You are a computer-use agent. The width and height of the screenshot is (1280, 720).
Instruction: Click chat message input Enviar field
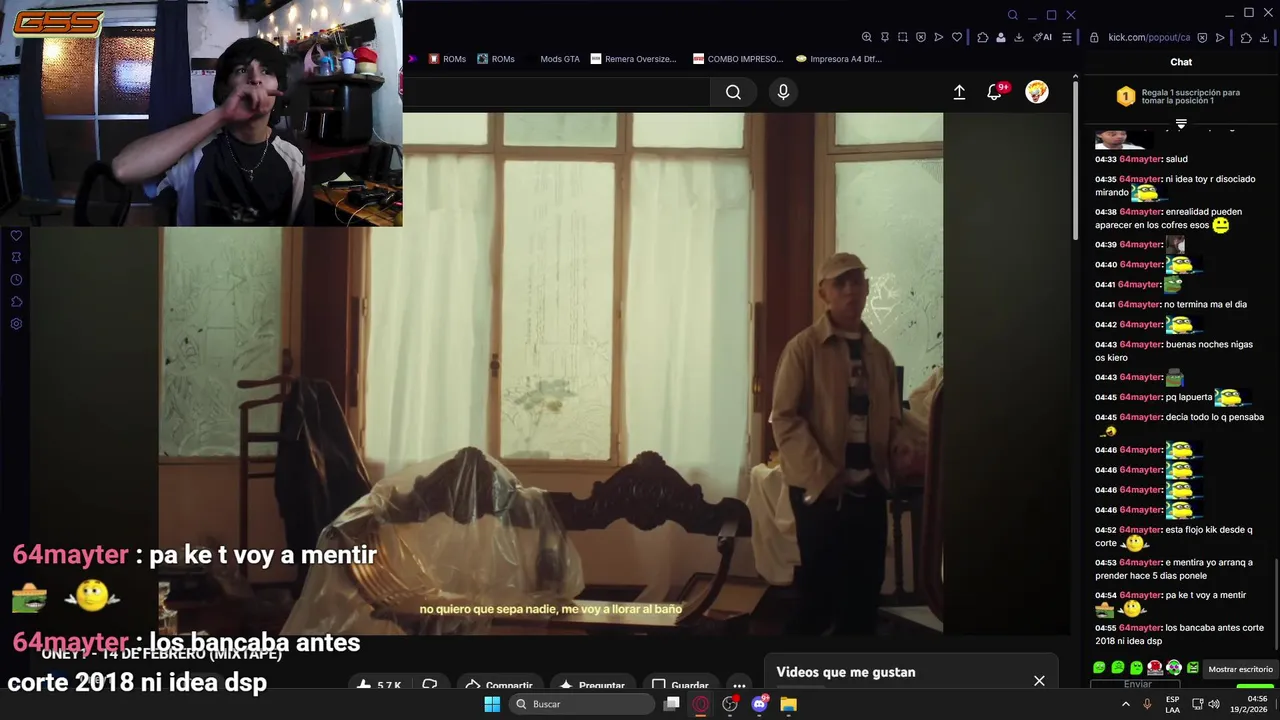pos(1138,685)
